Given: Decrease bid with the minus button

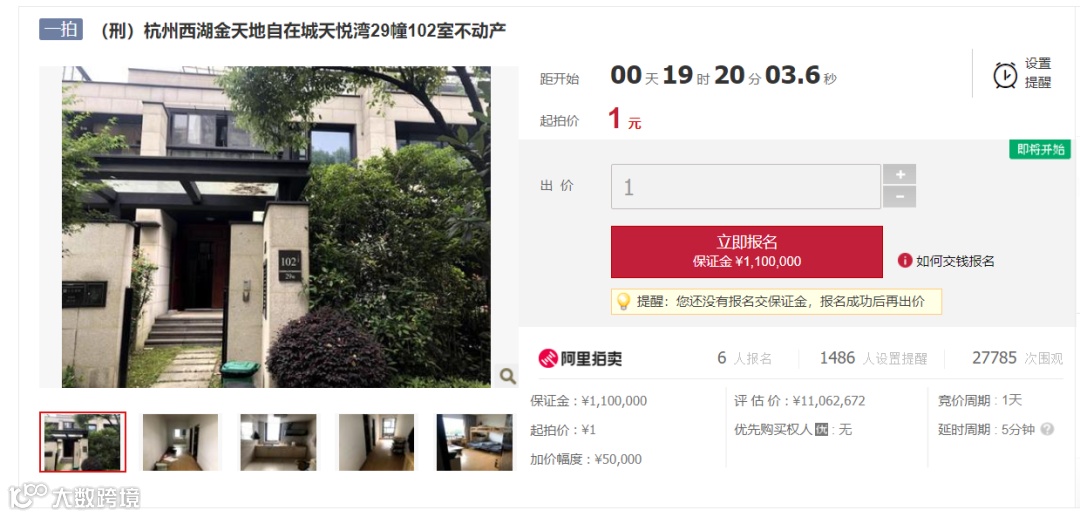Looking at the screenshot, I should coord(900,197).
